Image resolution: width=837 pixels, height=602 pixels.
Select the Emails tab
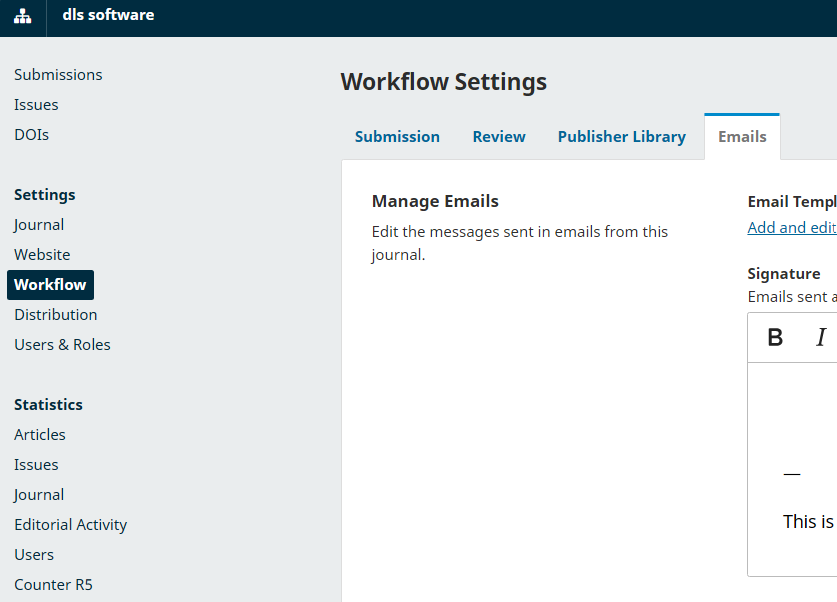742,137
